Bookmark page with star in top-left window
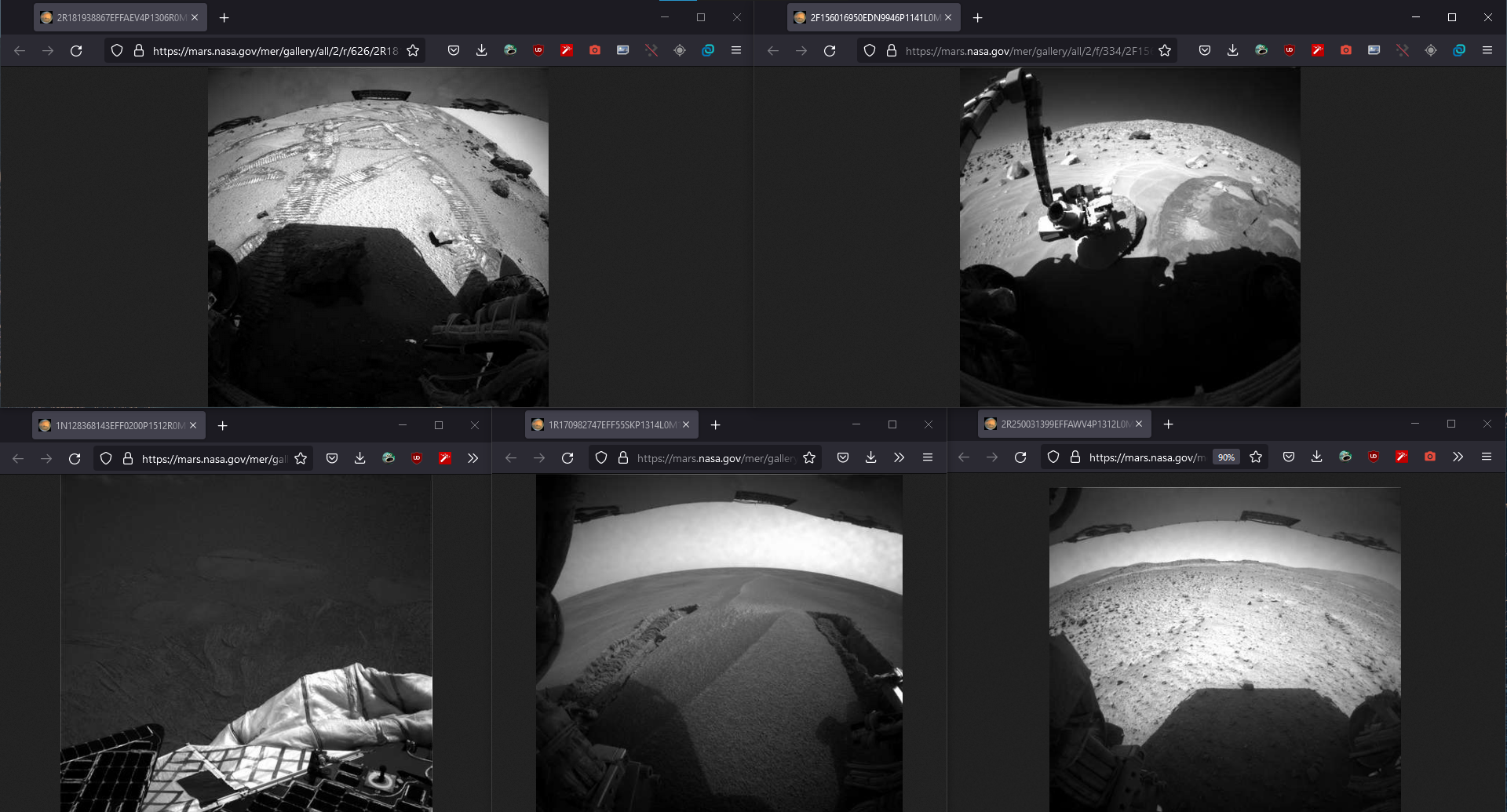Screen dimensions: 1507x812 [x=413, y=50]
